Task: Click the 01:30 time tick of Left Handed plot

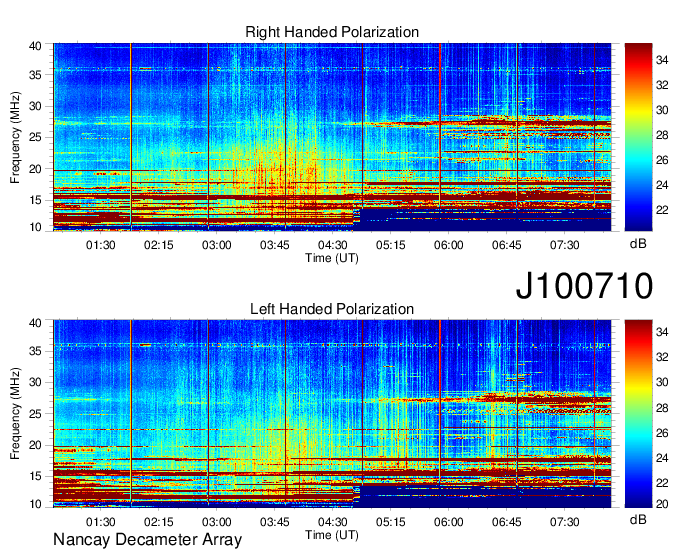Action: click(x=101, y=522)
